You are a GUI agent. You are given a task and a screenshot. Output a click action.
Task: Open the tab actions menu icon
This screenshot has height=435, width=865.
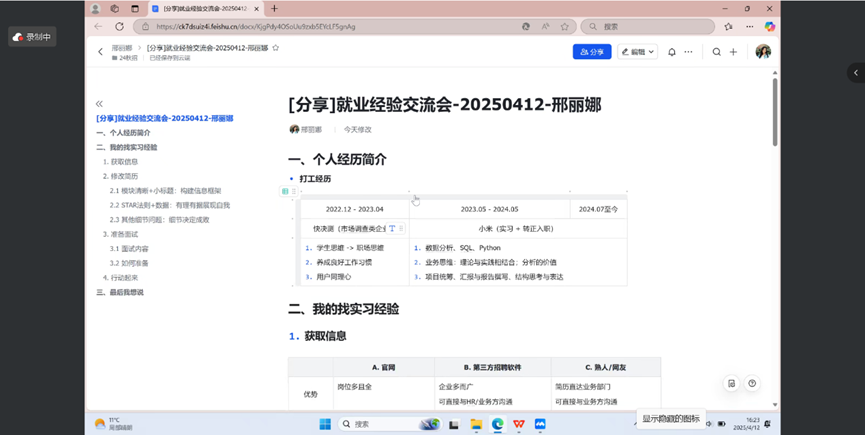click(135, 9)
